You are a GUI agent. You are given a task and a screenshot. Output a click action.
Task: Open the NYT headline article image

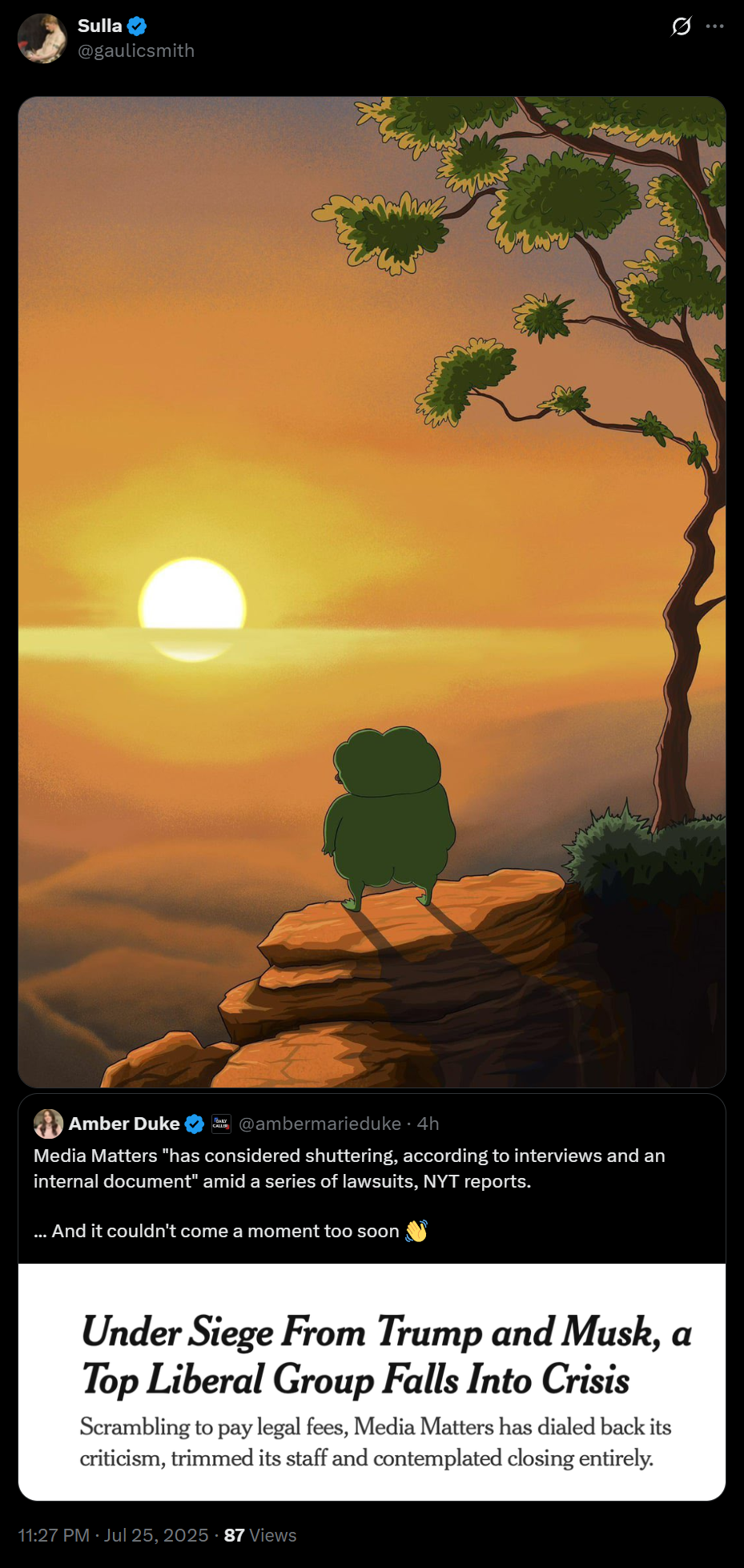372,1382
